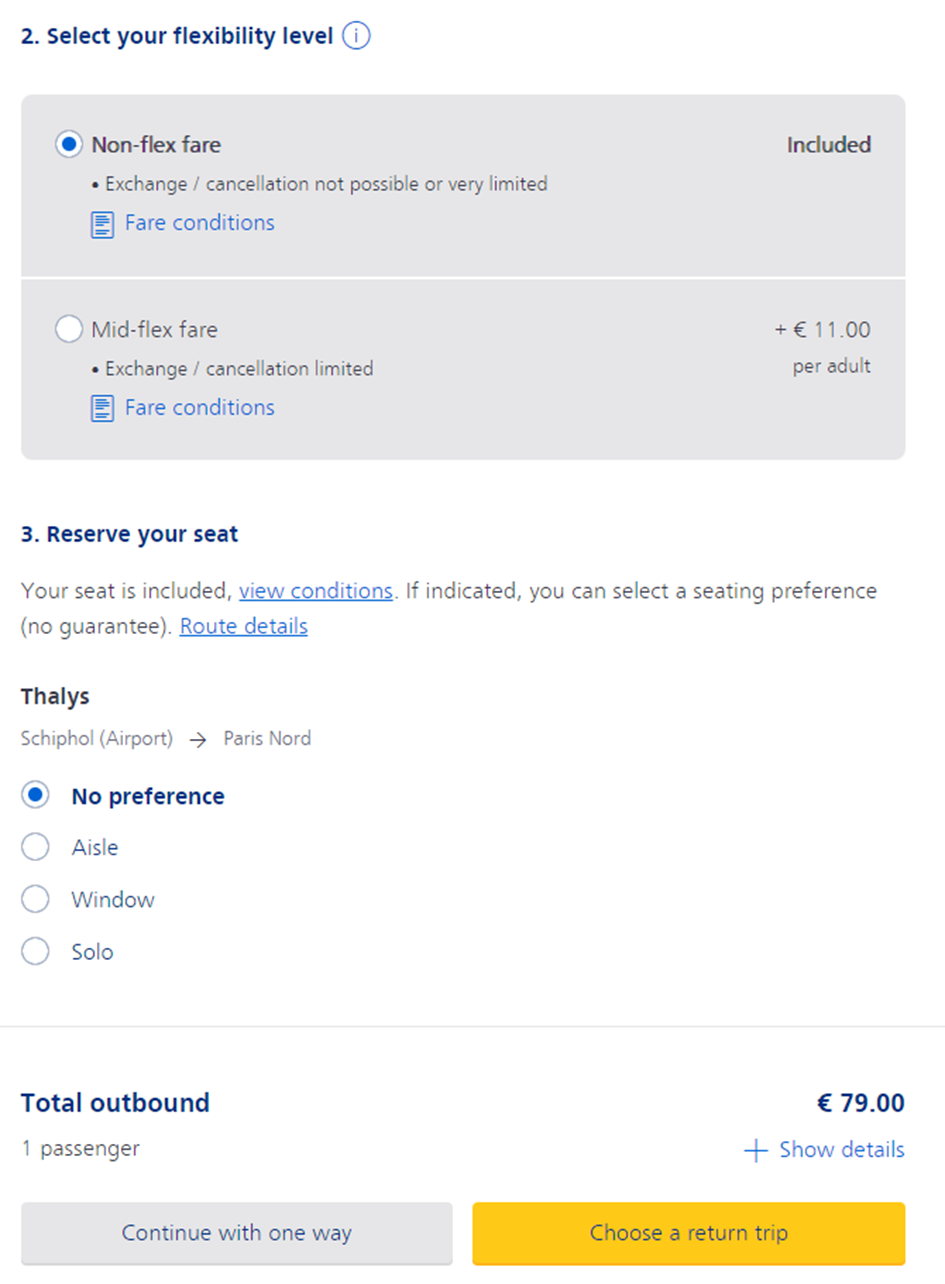Select the Mid-flex fare radio button
The image size is (945, 1284).
[69, 329]
